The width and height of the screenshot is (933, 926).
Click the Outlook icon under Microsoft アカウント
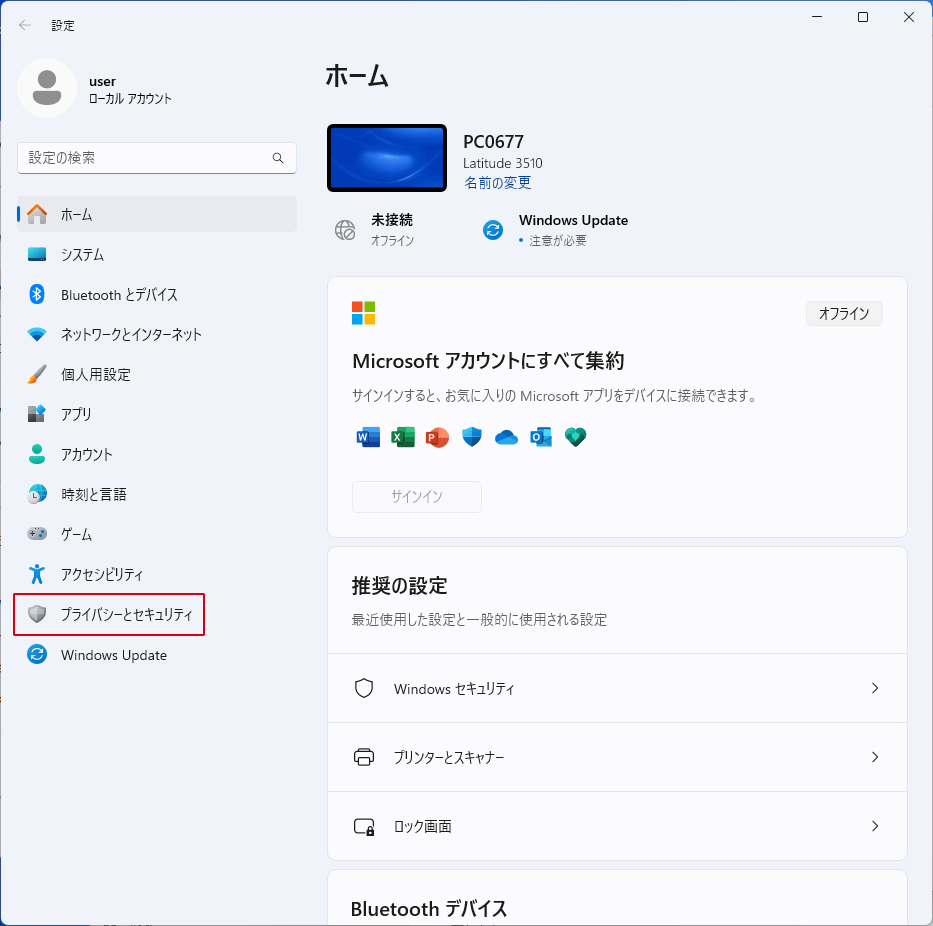click(x=540, y=437)
